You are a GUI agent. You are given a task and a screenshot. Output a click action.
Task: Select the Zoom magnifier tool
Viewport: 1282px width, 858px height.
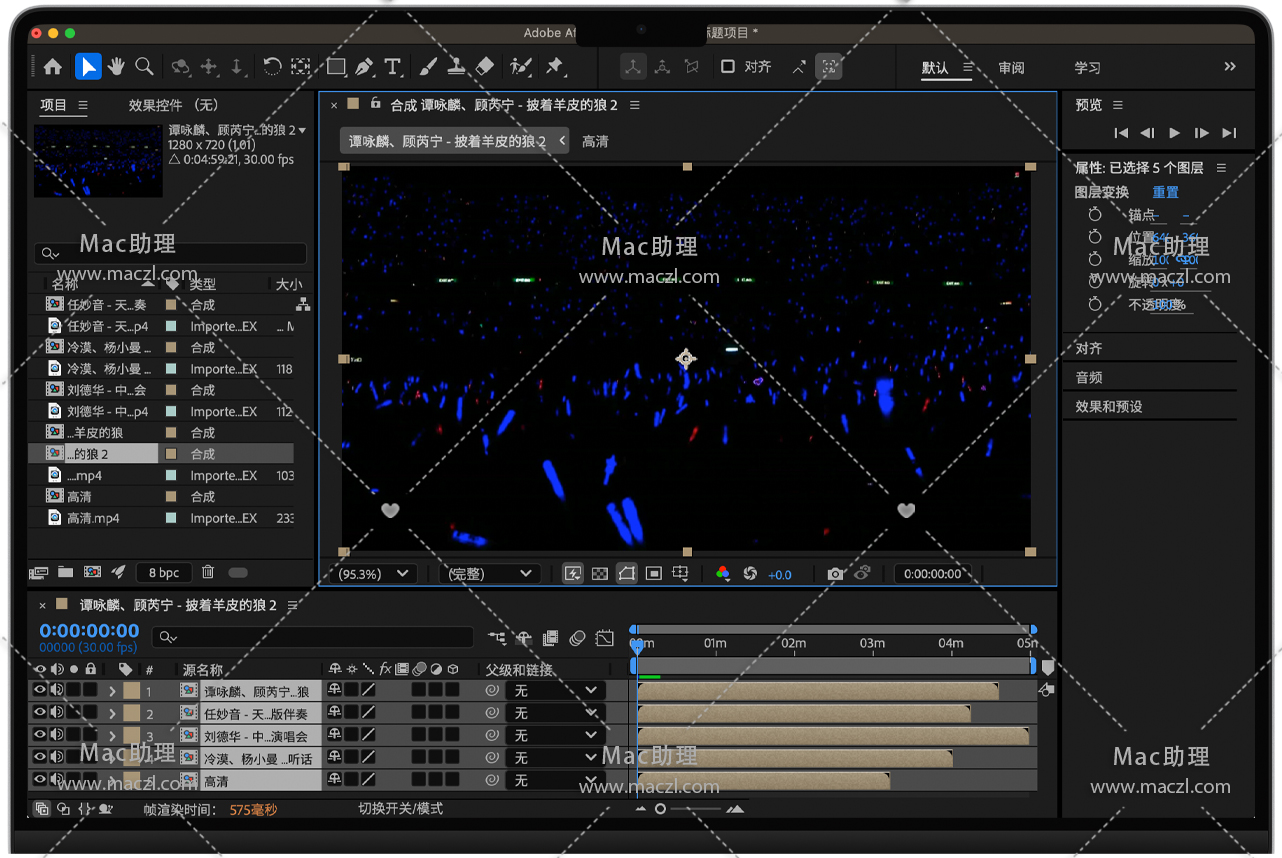(144, 67)
